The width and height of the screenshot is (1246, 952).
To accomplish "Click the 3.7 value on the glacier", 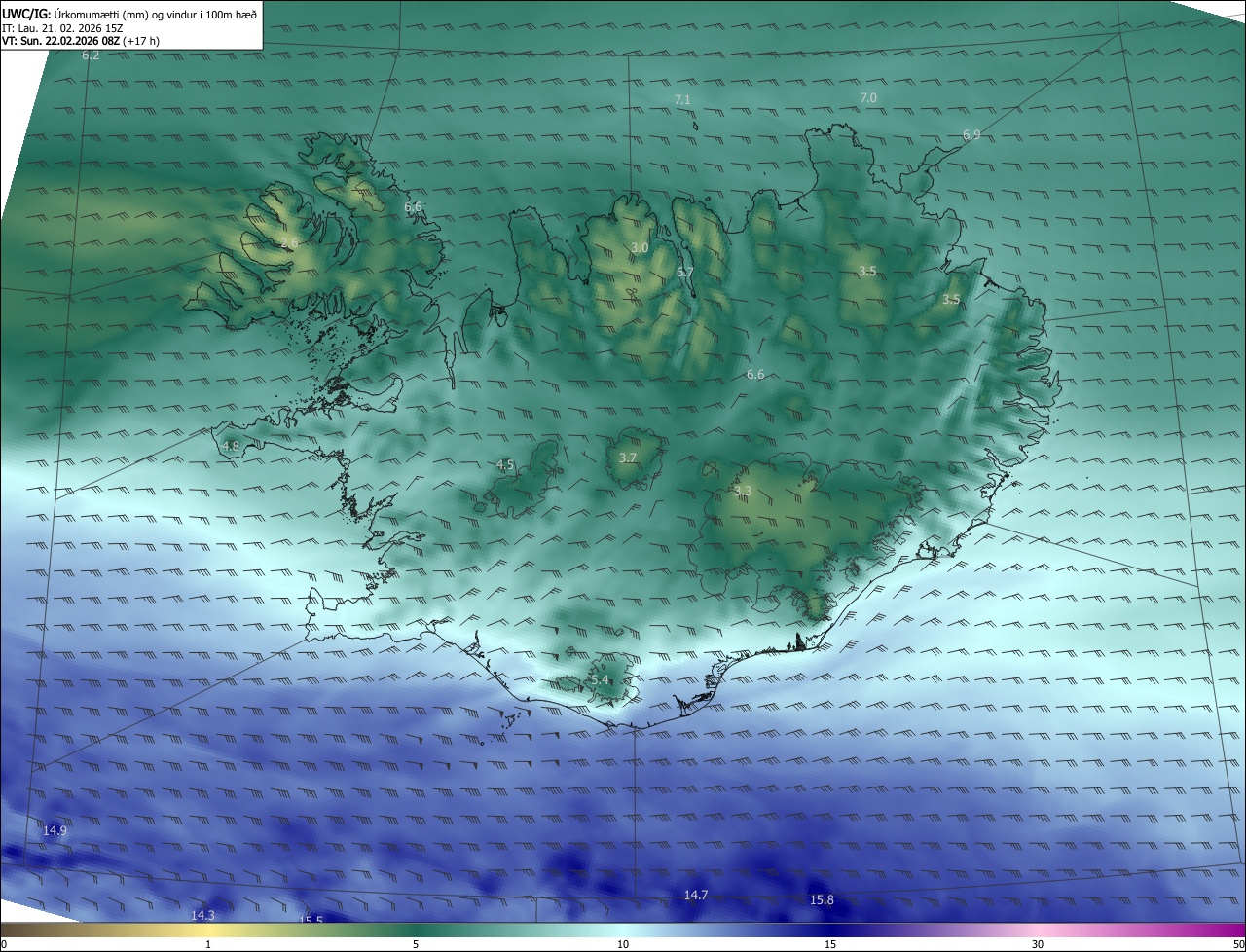I will tap(628, 458).
